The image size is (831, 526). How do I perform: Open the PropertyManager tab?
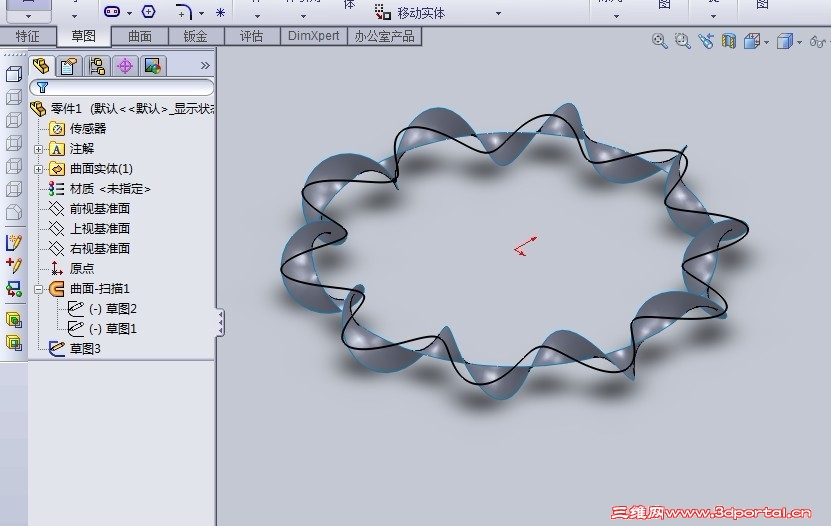pyautogui.click(x=69, y=66)
